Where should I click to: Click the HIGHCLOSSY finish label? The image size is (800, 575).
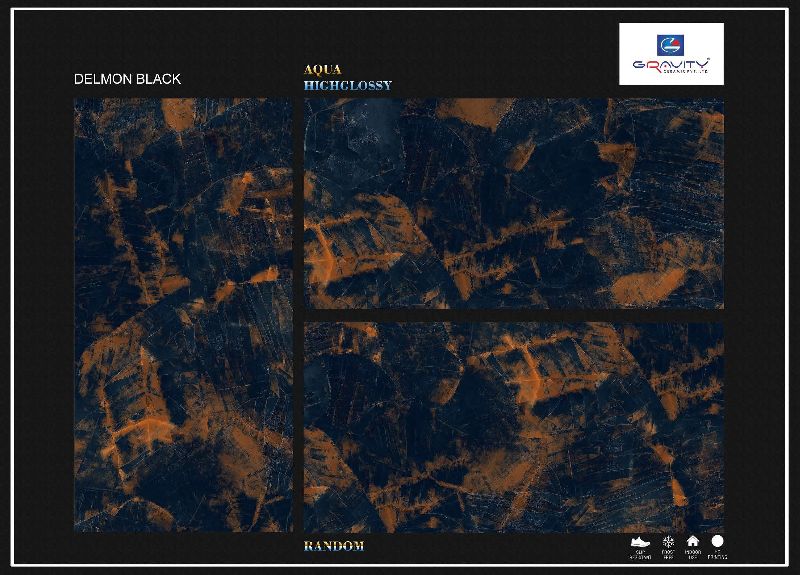point(347,86)
